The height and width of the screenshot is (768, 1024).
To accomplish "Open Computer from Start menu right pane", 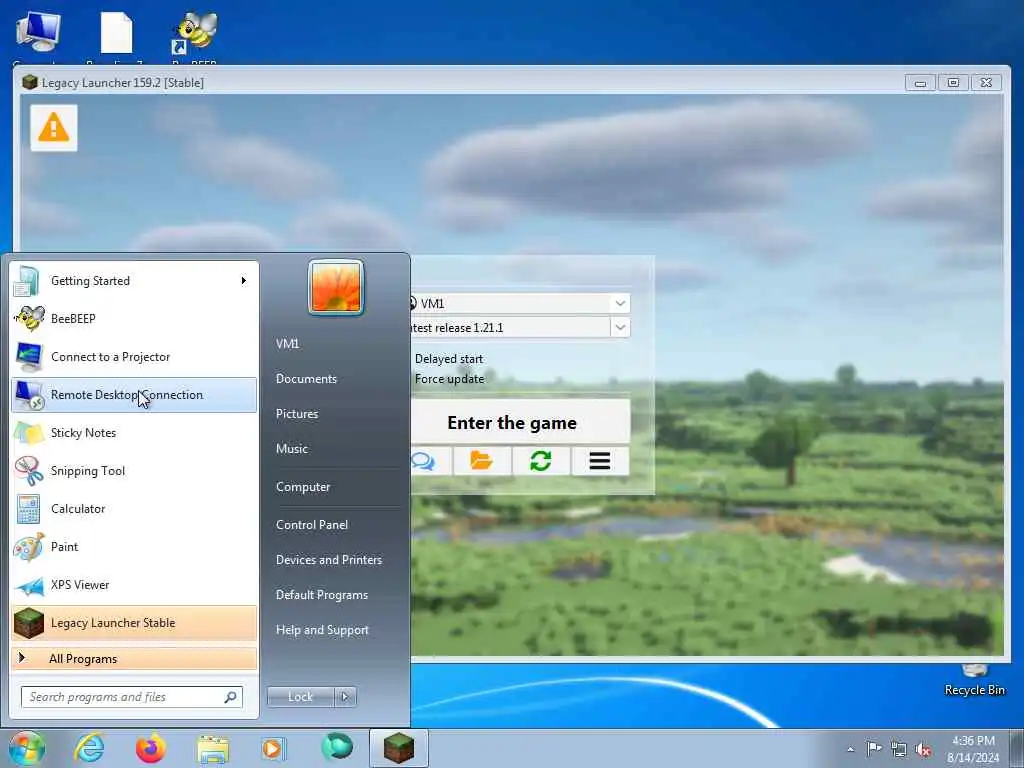I will click(x=303, y=487).
